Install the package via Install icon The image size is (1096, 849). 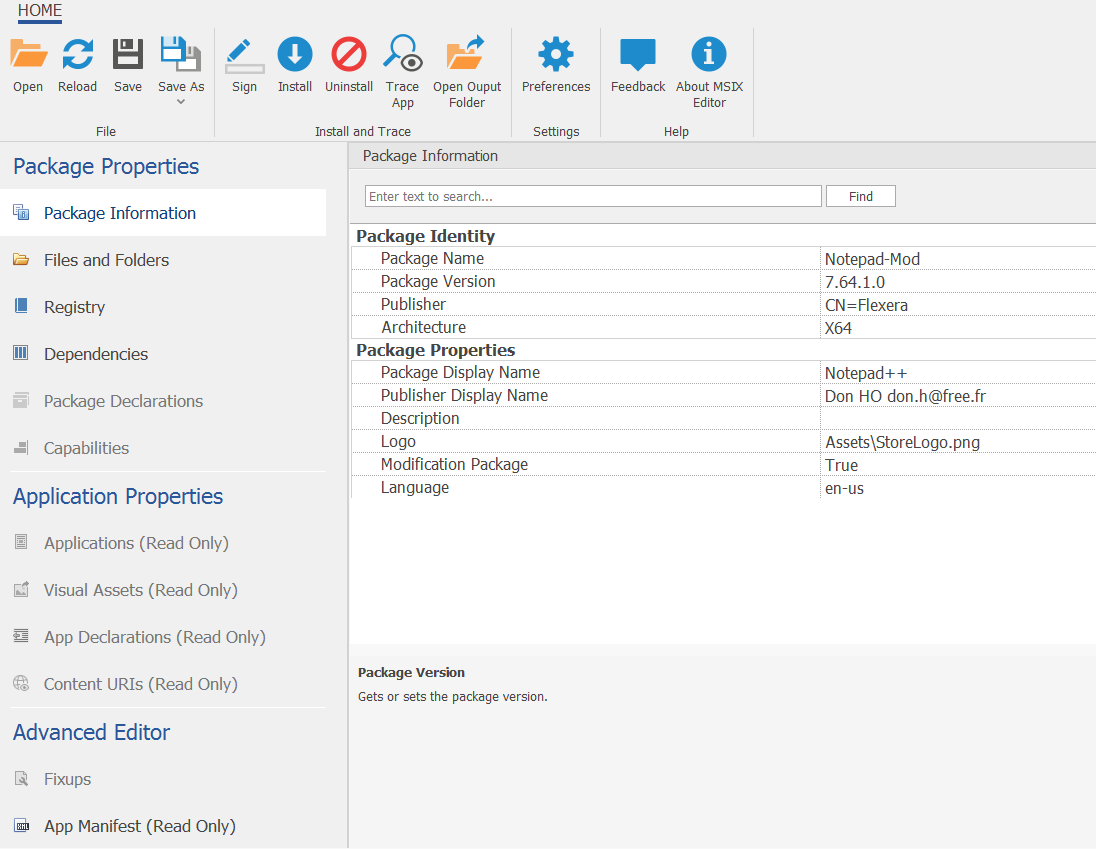[295, 55]
